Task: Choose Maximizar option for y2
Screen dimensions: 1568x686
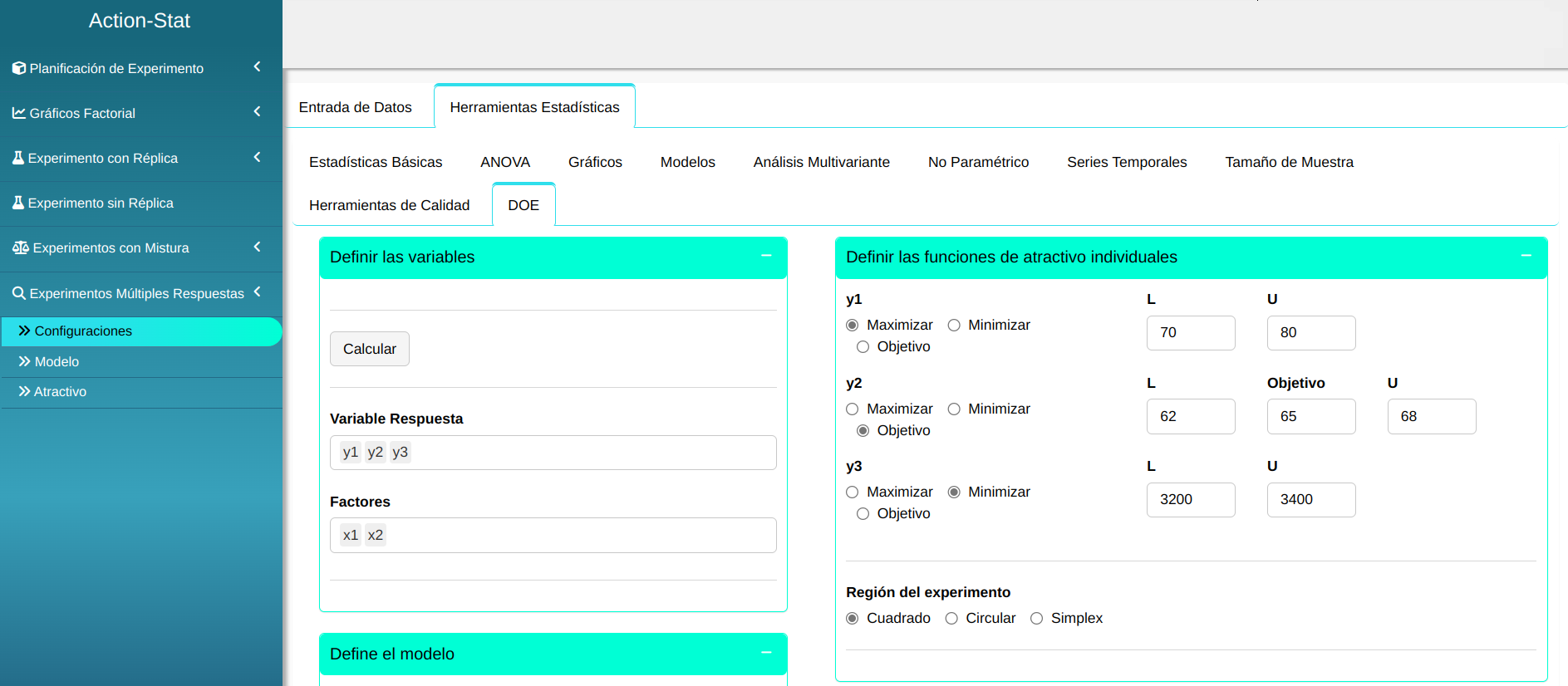Action: click(x=853, y=409)
